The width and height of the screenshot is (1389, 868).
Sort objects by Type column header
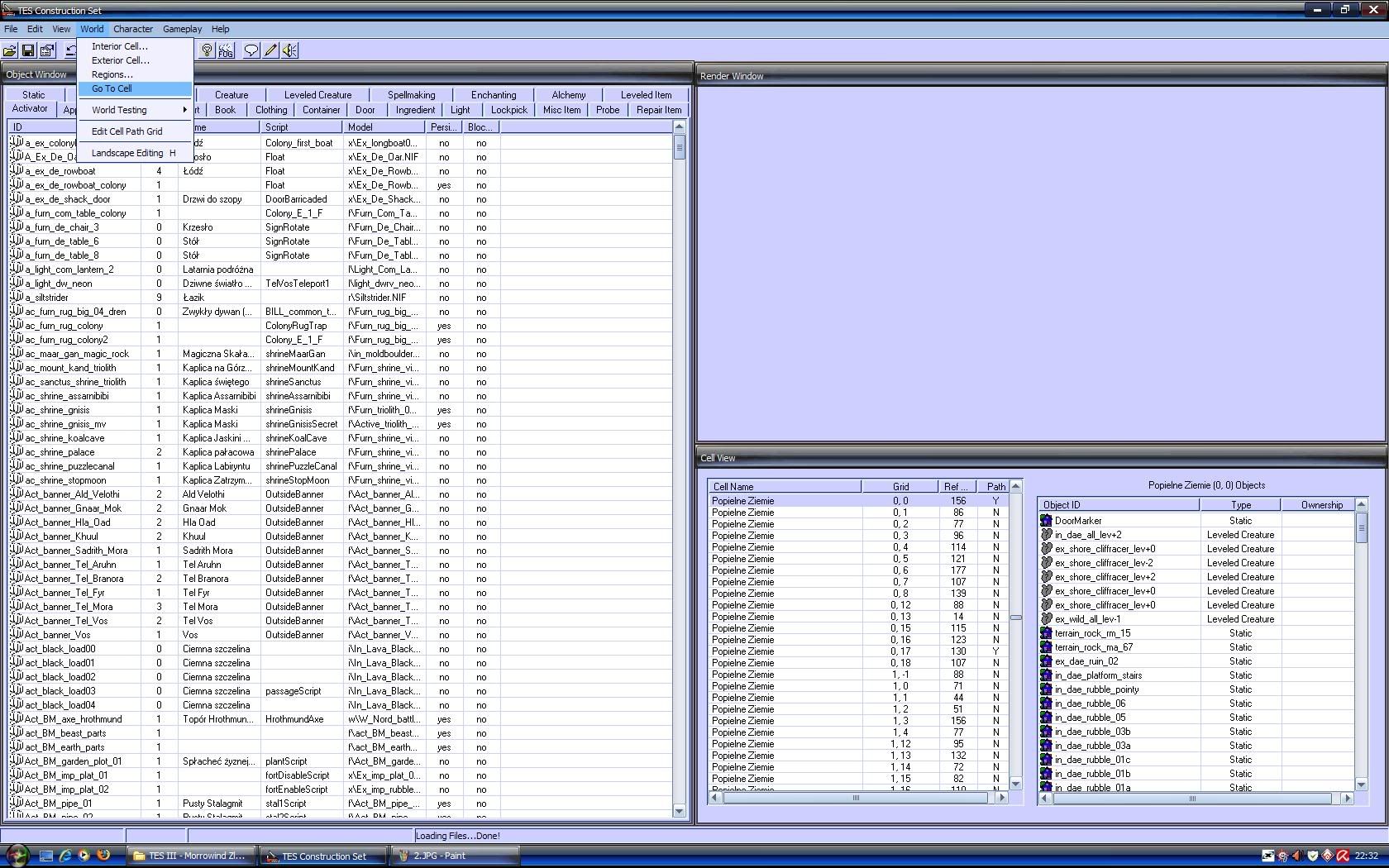coord(1240,505)
